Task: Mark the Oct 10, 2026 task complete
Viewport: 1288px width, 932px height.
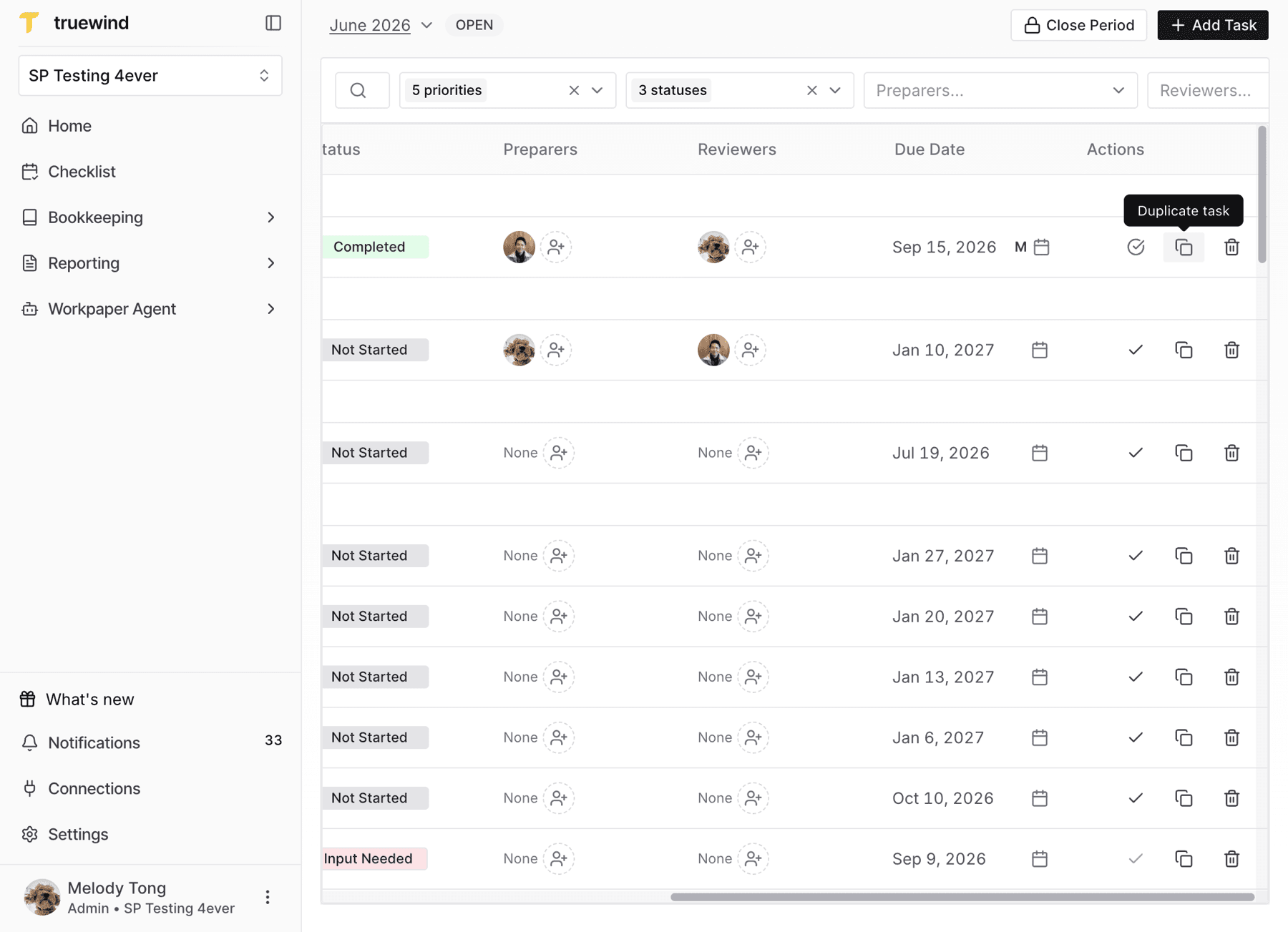Action: [1136, 798]
